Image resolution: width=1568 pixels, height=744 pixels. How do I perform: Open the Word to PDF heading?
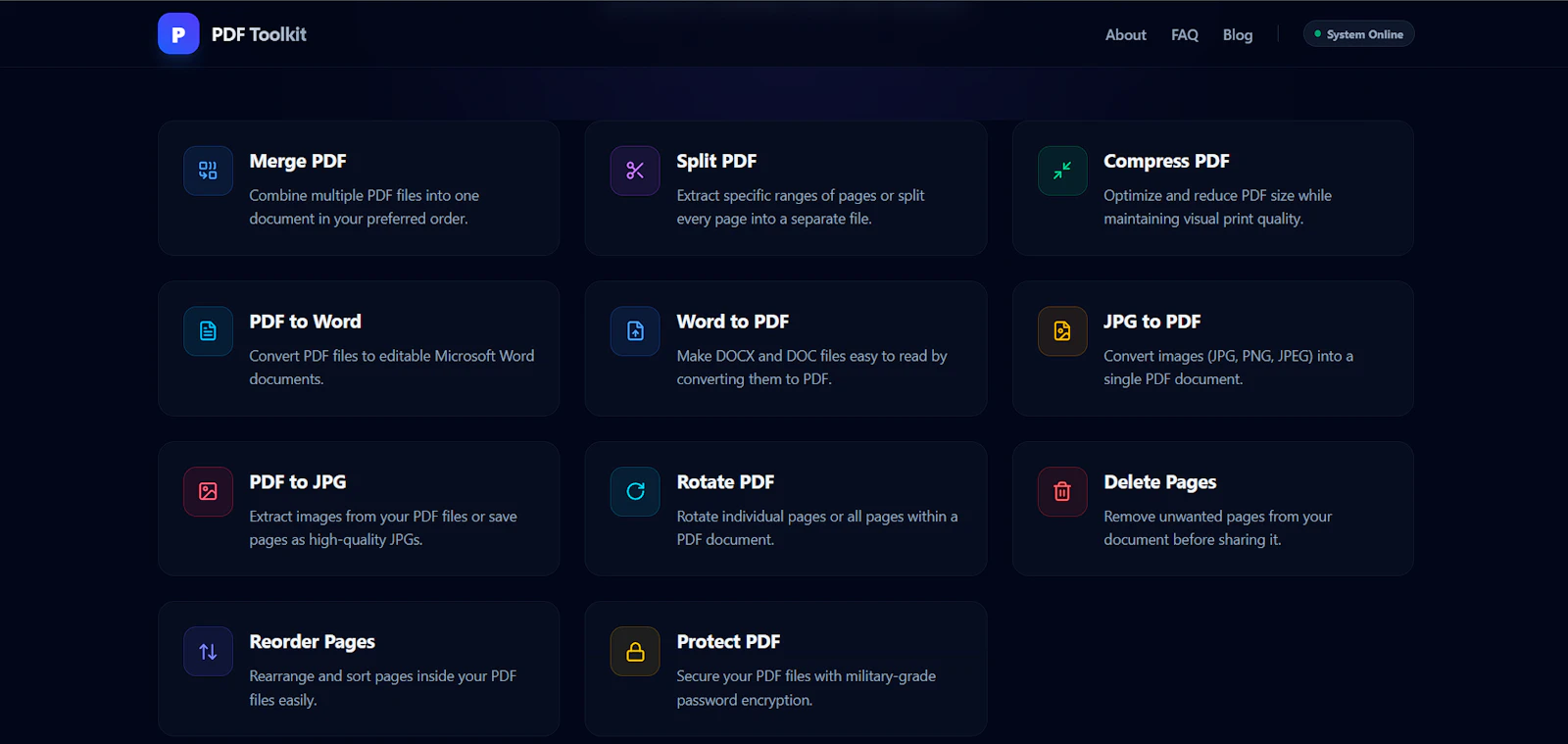click(732, 322)
